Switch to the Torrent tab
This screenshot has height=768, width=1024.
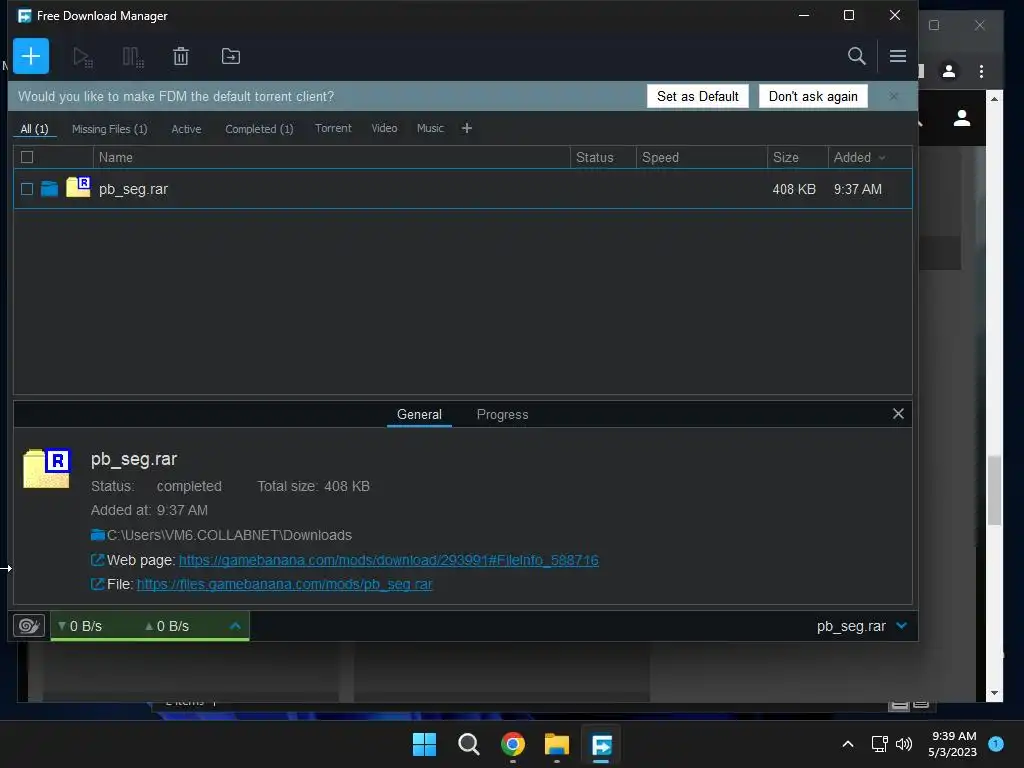(x=333, y=128)
